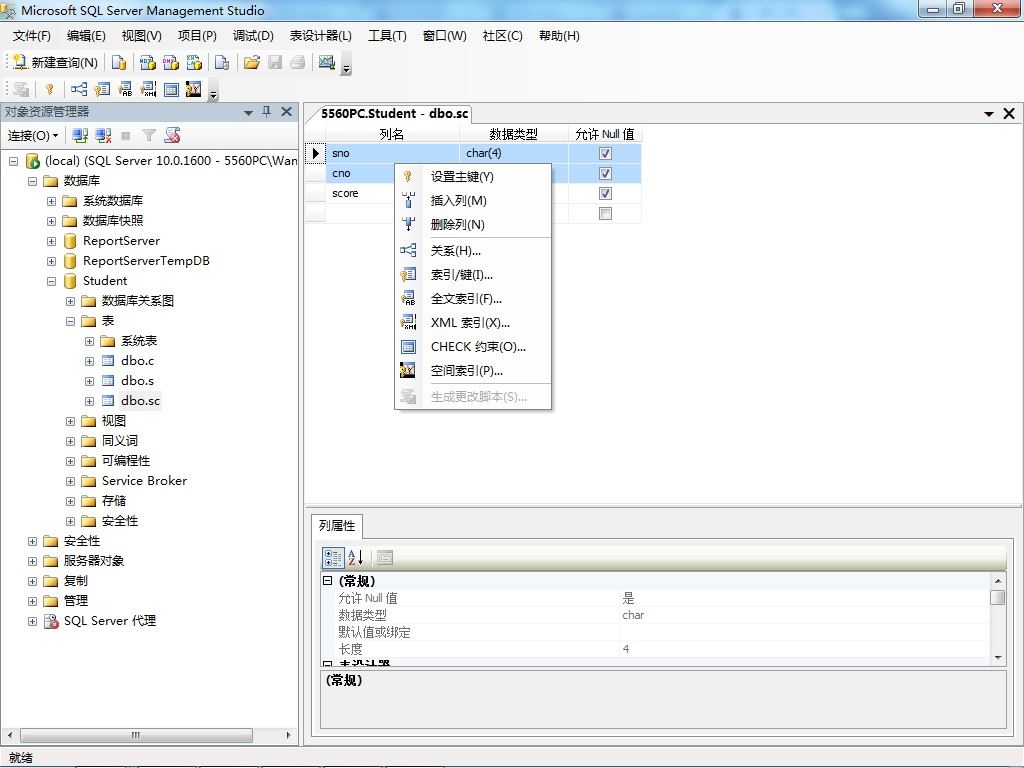Click the Manage Fulltext Index toolbar icon

pos(125,89)
